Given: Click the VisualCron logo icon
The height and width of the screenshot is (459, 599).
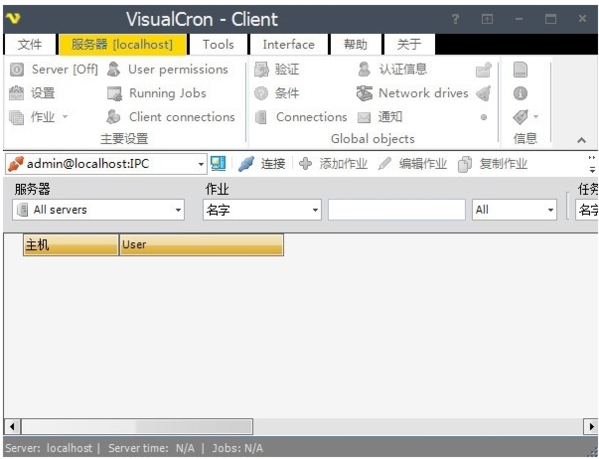Looking at the screenshot, I should click(x=13, y=18).
